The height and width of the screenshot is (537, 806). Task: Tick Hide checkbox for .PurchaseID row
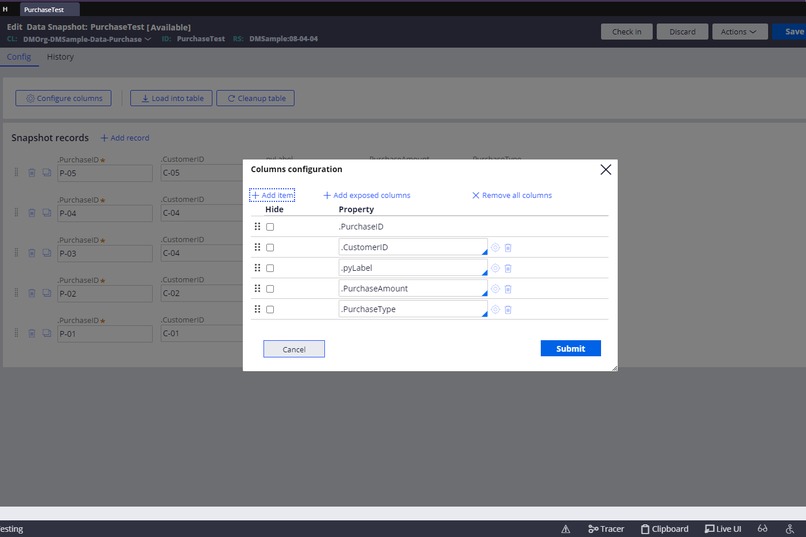[x=270, y=227]
